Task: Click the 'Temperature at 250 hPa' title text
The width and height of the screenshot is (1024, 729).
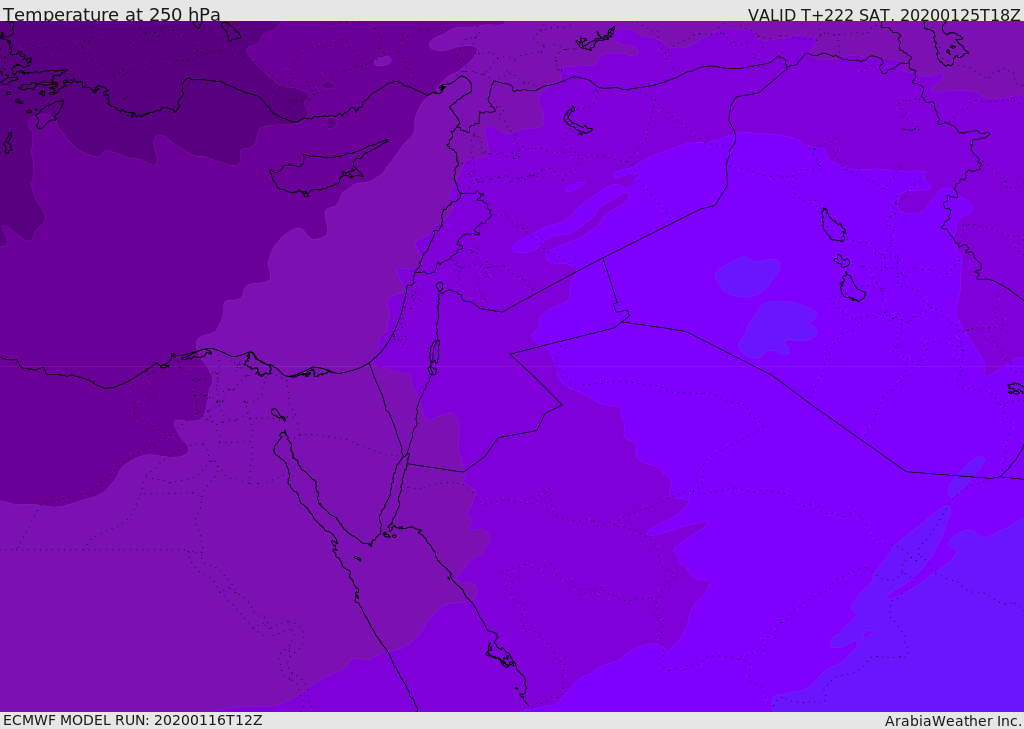Action: (112, 14)
